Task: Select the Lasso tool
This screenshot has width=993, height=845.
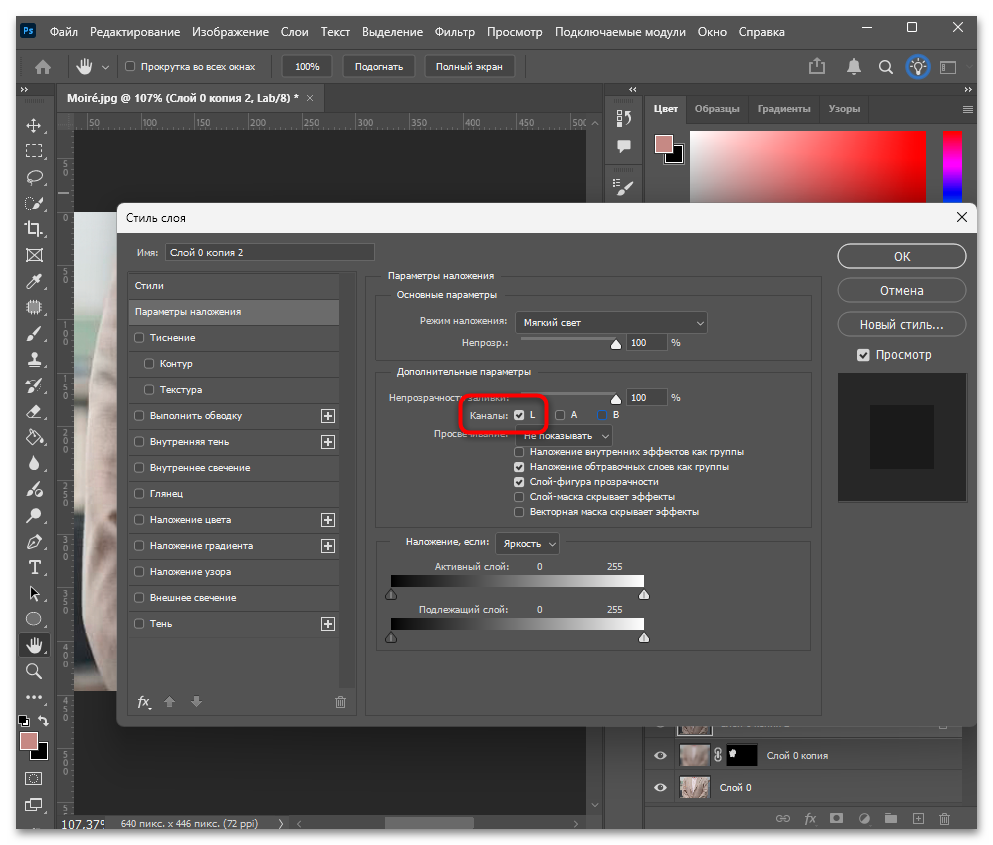Action: point(34,177)
